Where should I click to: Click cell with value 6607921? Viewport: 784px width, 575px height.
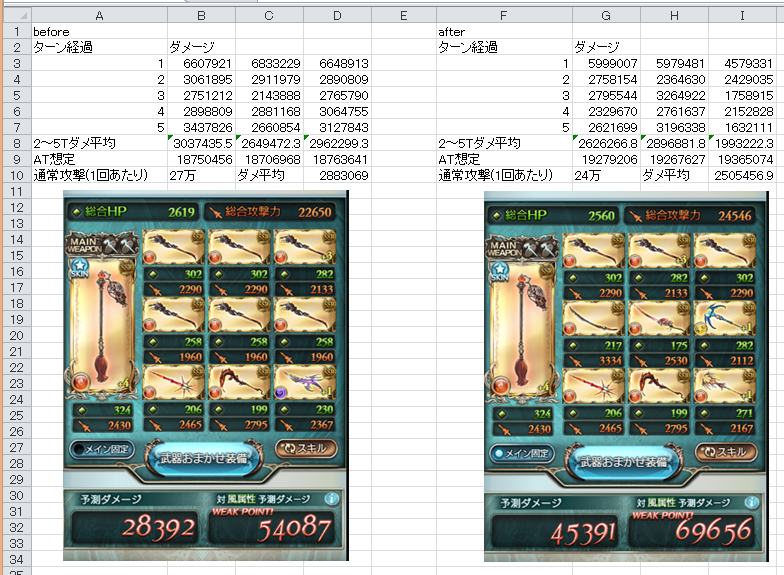point(202,63)
